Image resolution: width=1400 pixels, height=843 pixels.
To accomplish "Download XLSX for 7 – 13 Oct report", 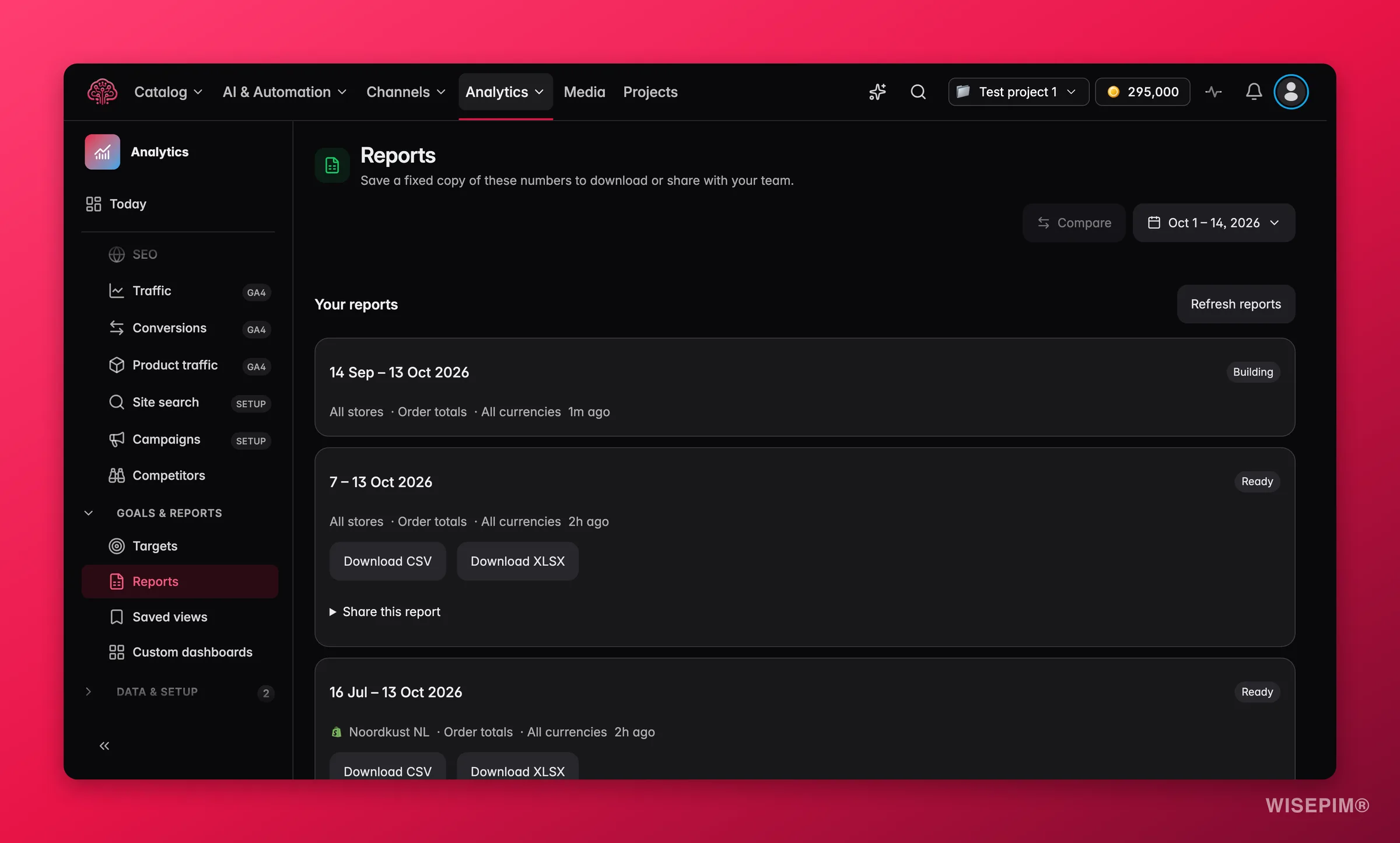I will tap(517, 561).
